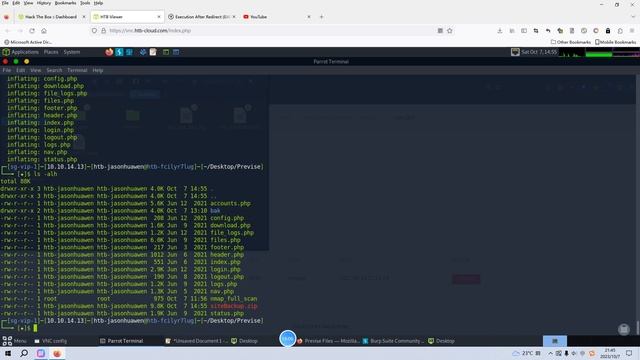The width and height of the screenshot is (640, 360).
Task: Open the Firefox hamburger application menu
Action: (632, 31)
